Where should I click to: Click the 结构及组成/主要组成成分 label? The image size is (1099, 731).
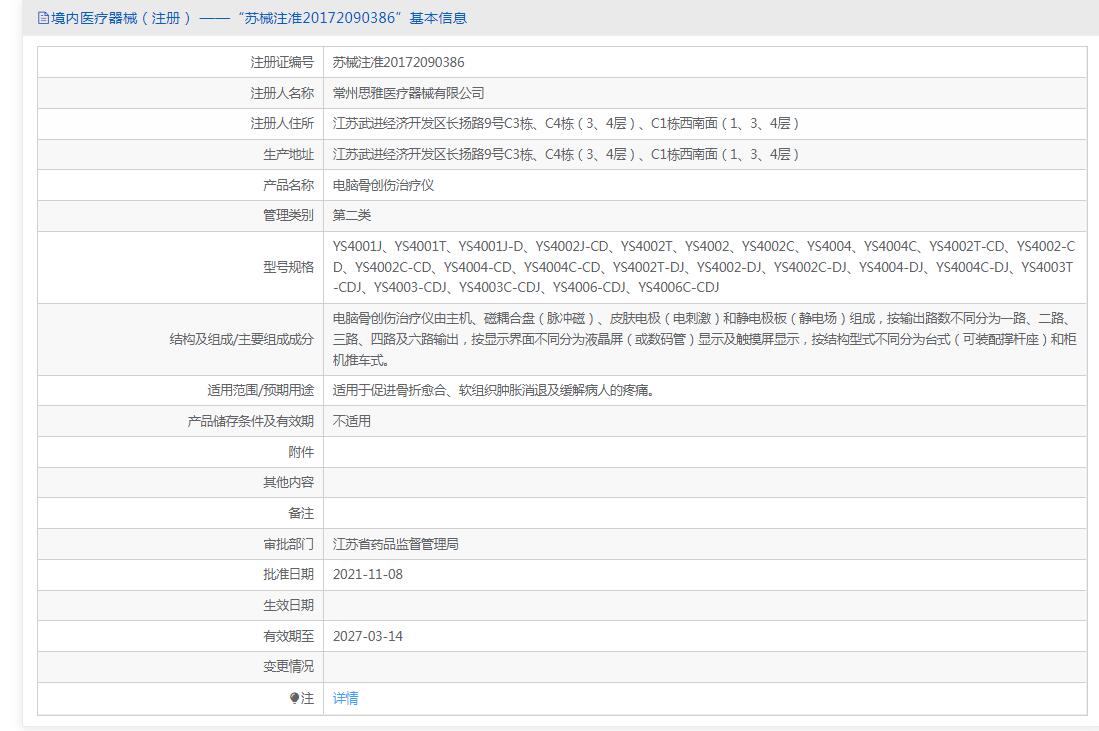coord(242,339)
